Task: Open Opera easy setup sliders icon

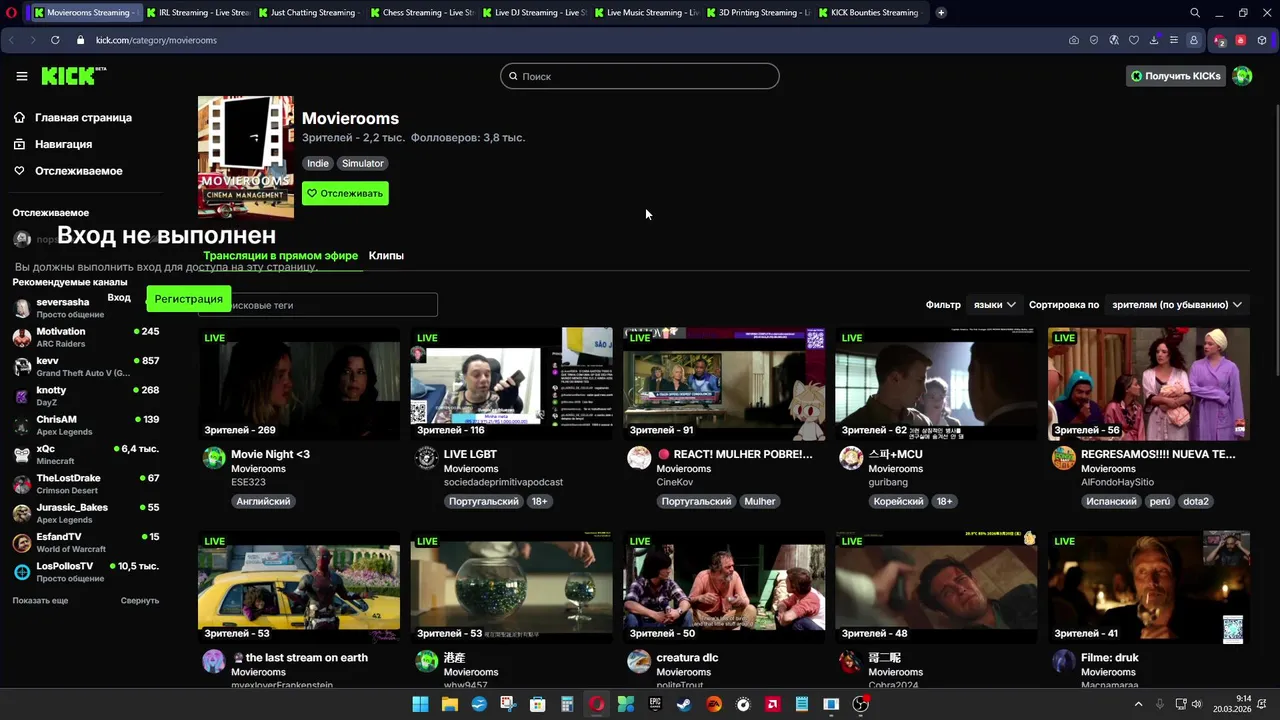Action: (1174, 40)
